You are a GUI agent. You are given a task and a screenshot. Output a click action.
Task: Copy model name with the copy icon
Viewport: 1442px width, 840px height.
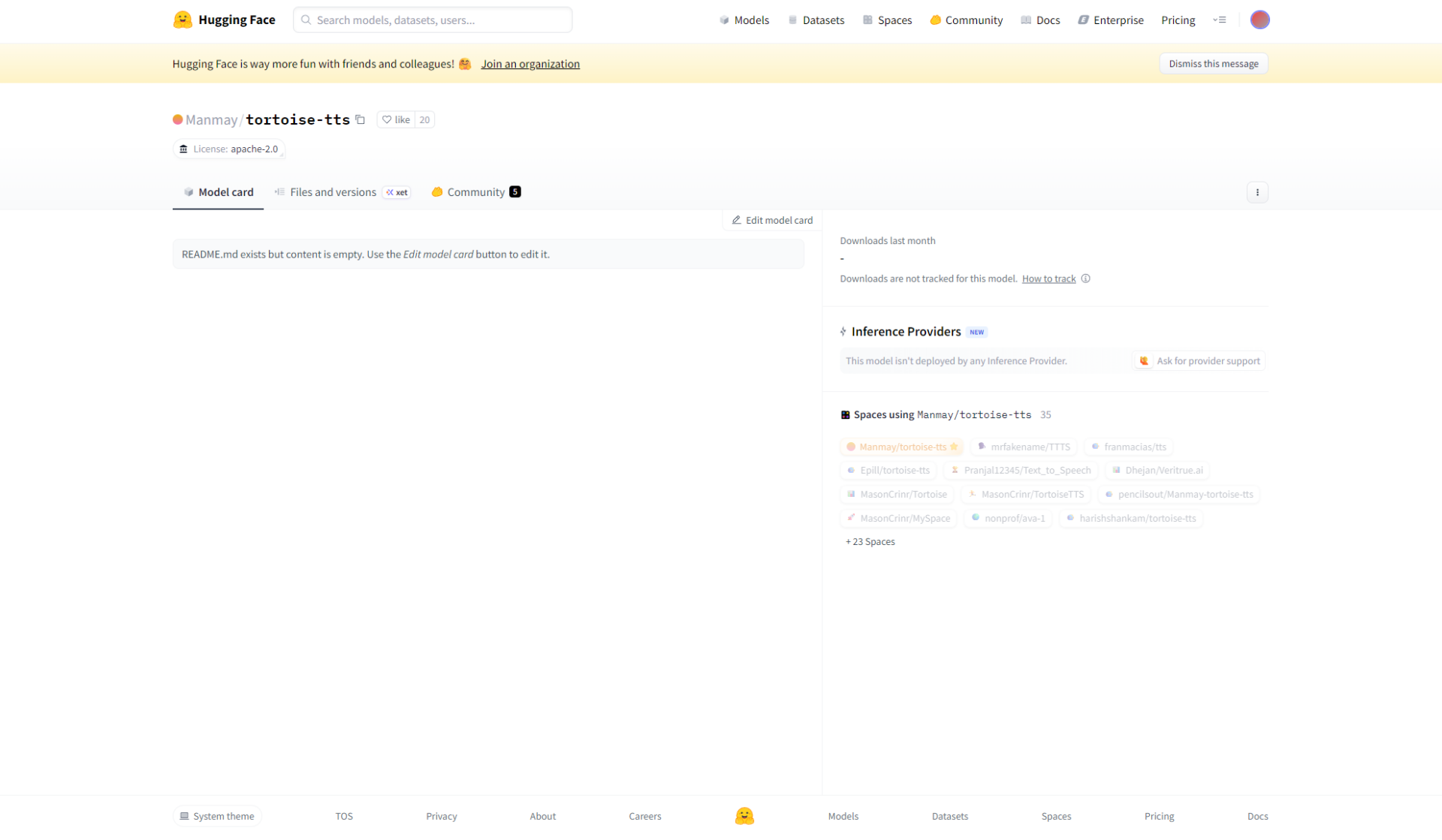tap(360, 119)
